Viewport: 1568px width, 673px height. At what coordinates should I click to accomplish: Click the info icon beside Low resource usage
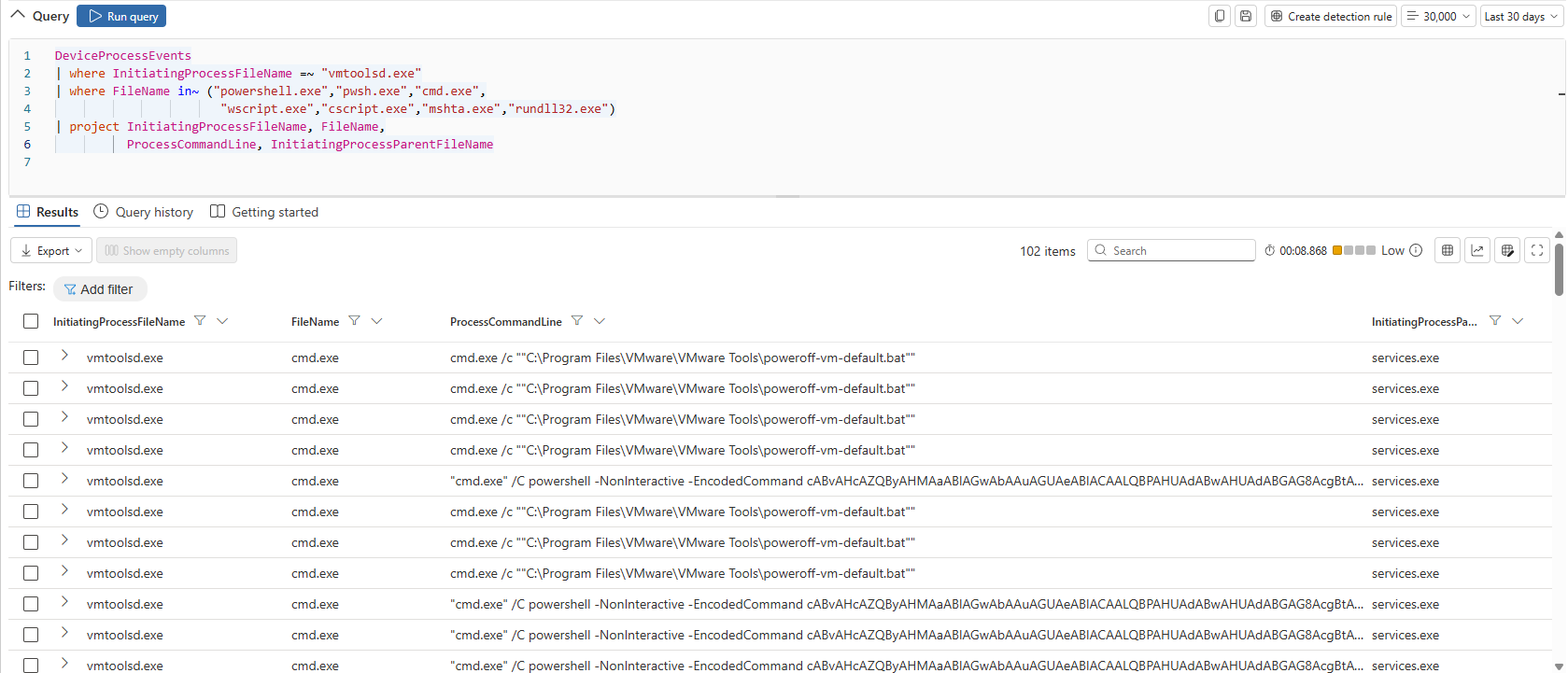(x=1415, y=250)
